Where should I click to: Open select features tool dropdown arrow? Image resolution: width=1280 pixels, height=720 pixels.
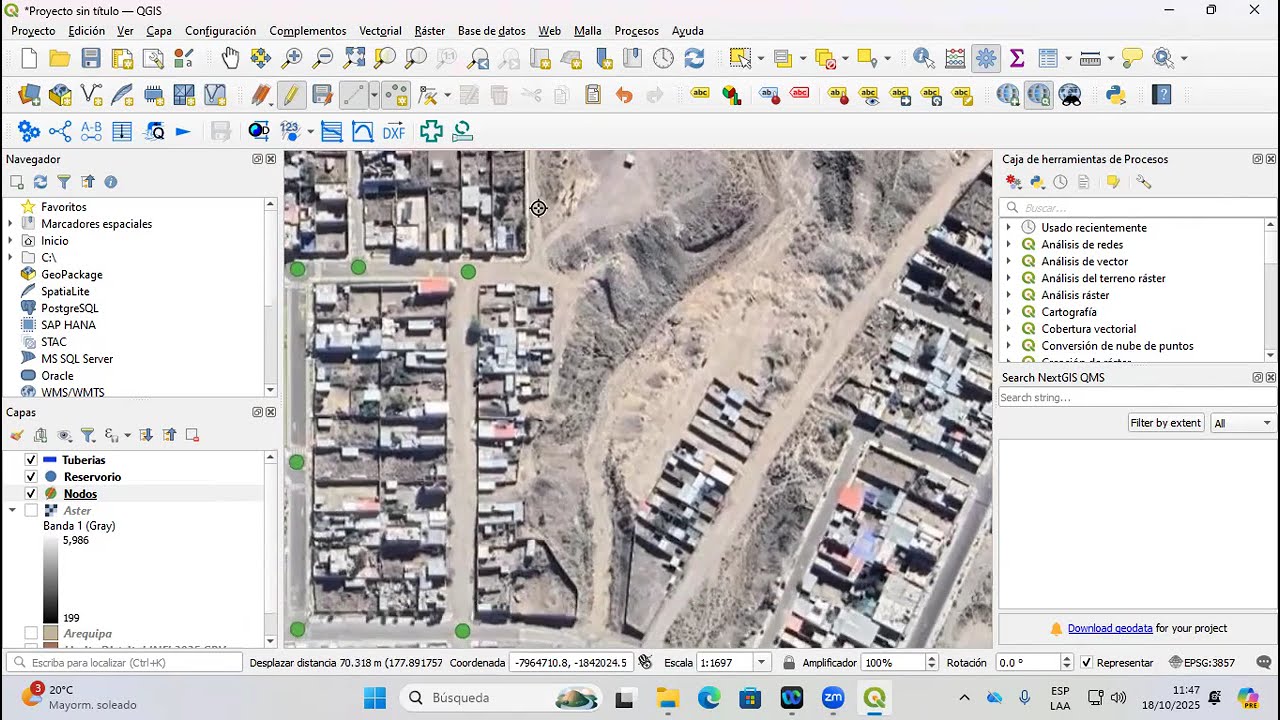[761, 58]
